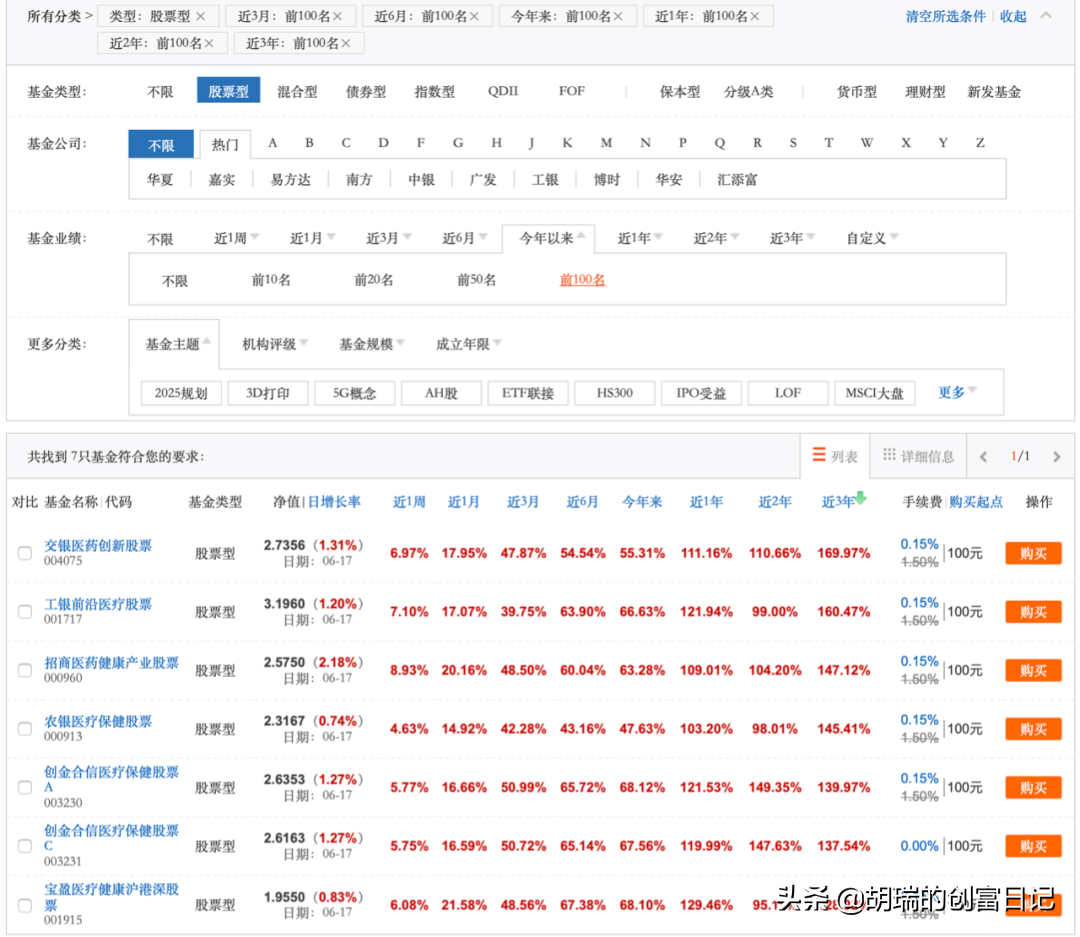Select the 今年以来 performance tab
The image size is (1080, 937).
pos(548,238)
